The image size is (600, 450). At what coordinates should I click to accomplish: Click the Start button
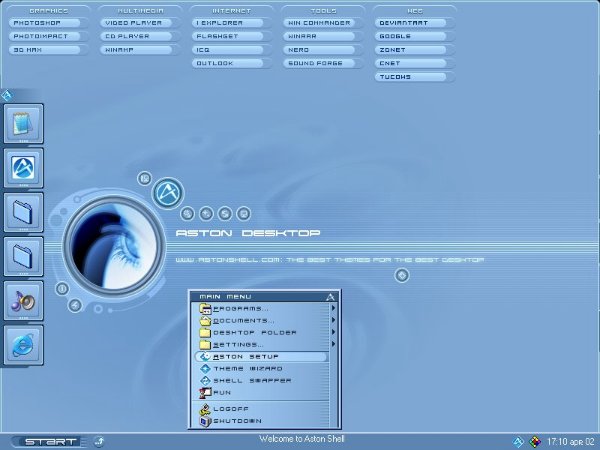pyautogui.click(x=49, y=442)
